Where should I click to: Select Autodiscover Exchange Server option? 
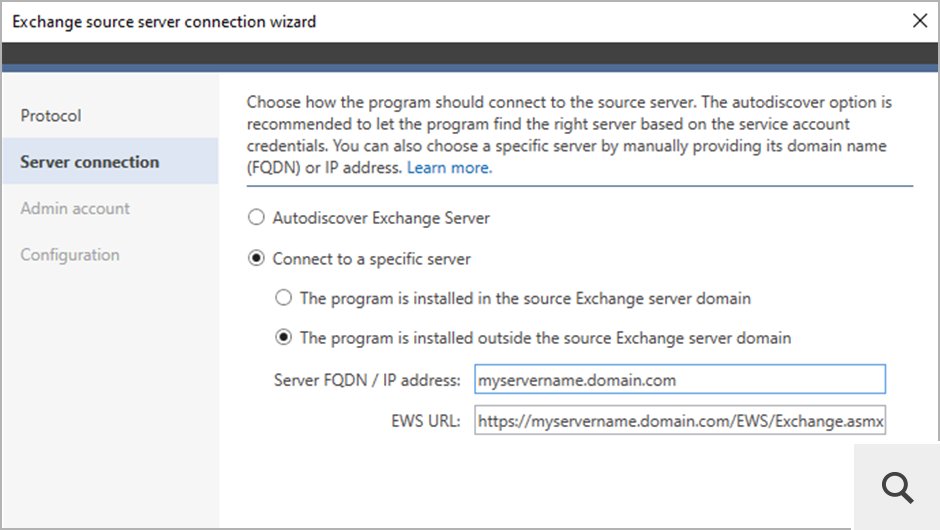pyautogui.click(x=257, y=217)
